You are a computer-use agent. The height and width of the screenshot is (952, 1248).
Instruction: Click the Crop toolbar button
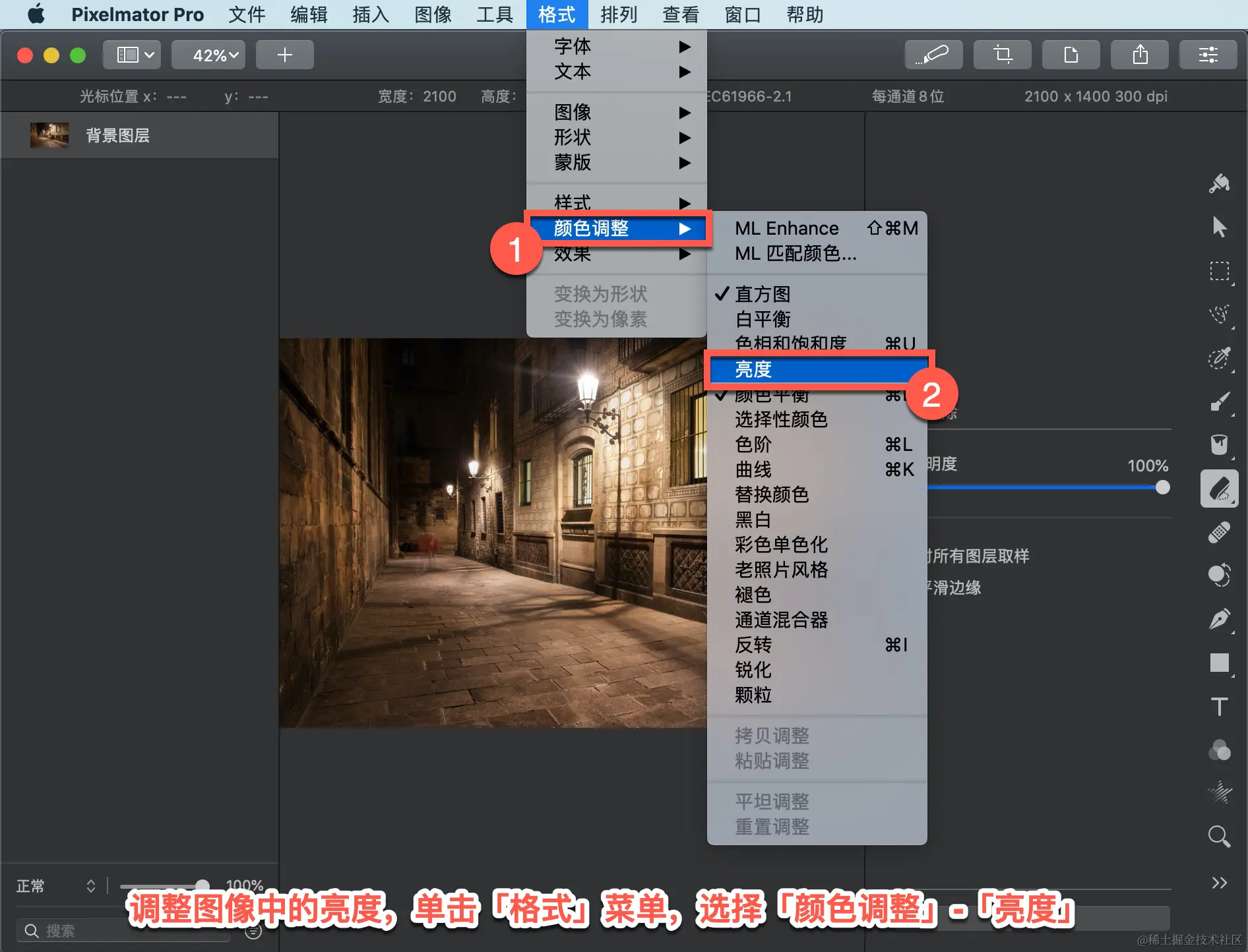click(1003, 55)
